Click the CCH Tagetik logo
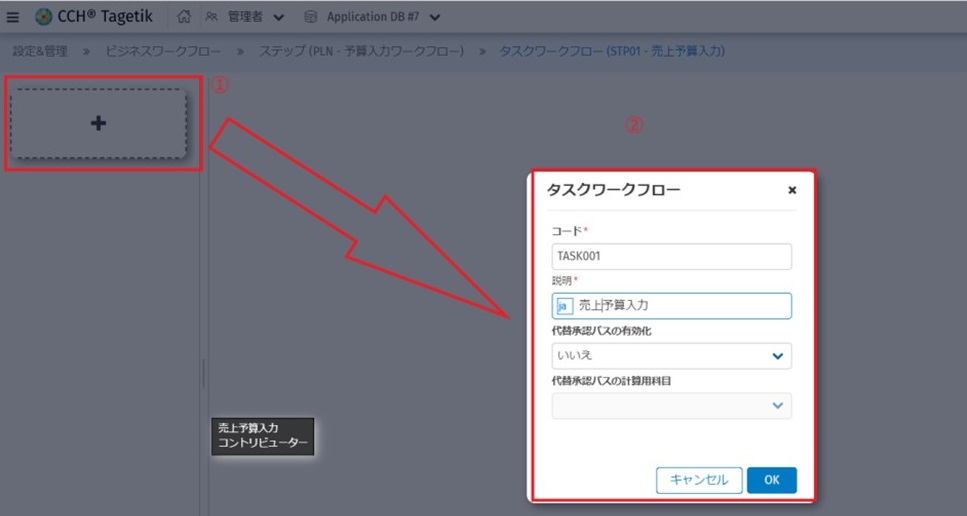This screenshot has height=516, width=967. coord(44,17)
